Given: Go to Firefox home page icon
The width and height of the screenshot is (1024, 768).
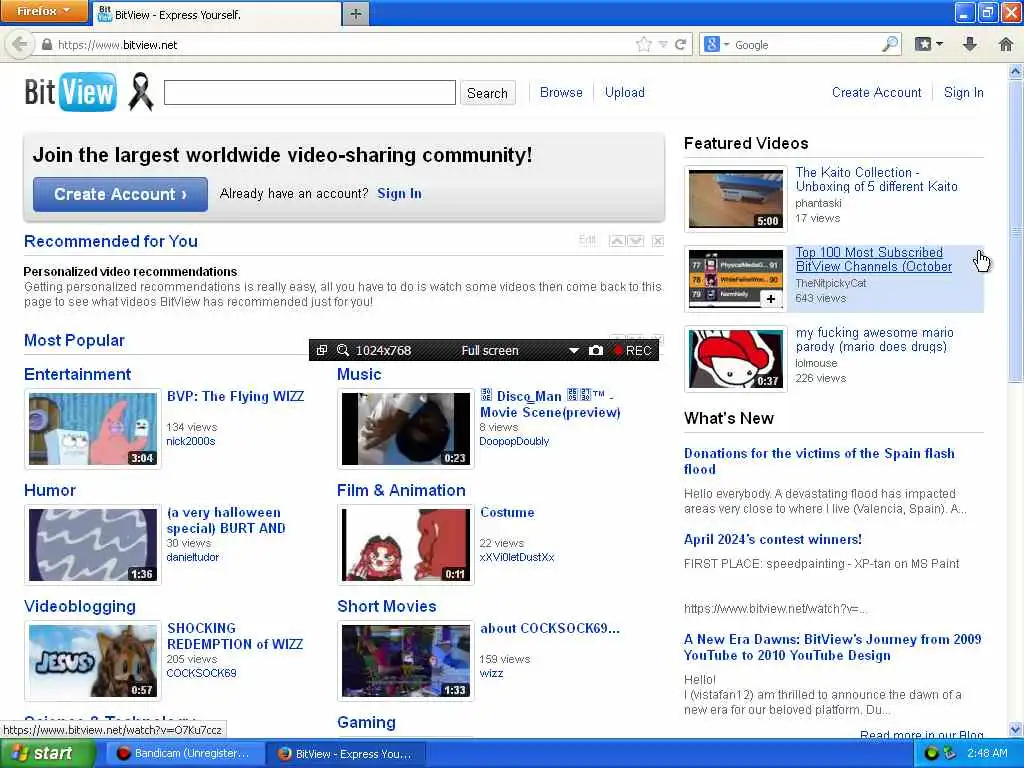Looking at the screenshot, I should pos(1006,44).
